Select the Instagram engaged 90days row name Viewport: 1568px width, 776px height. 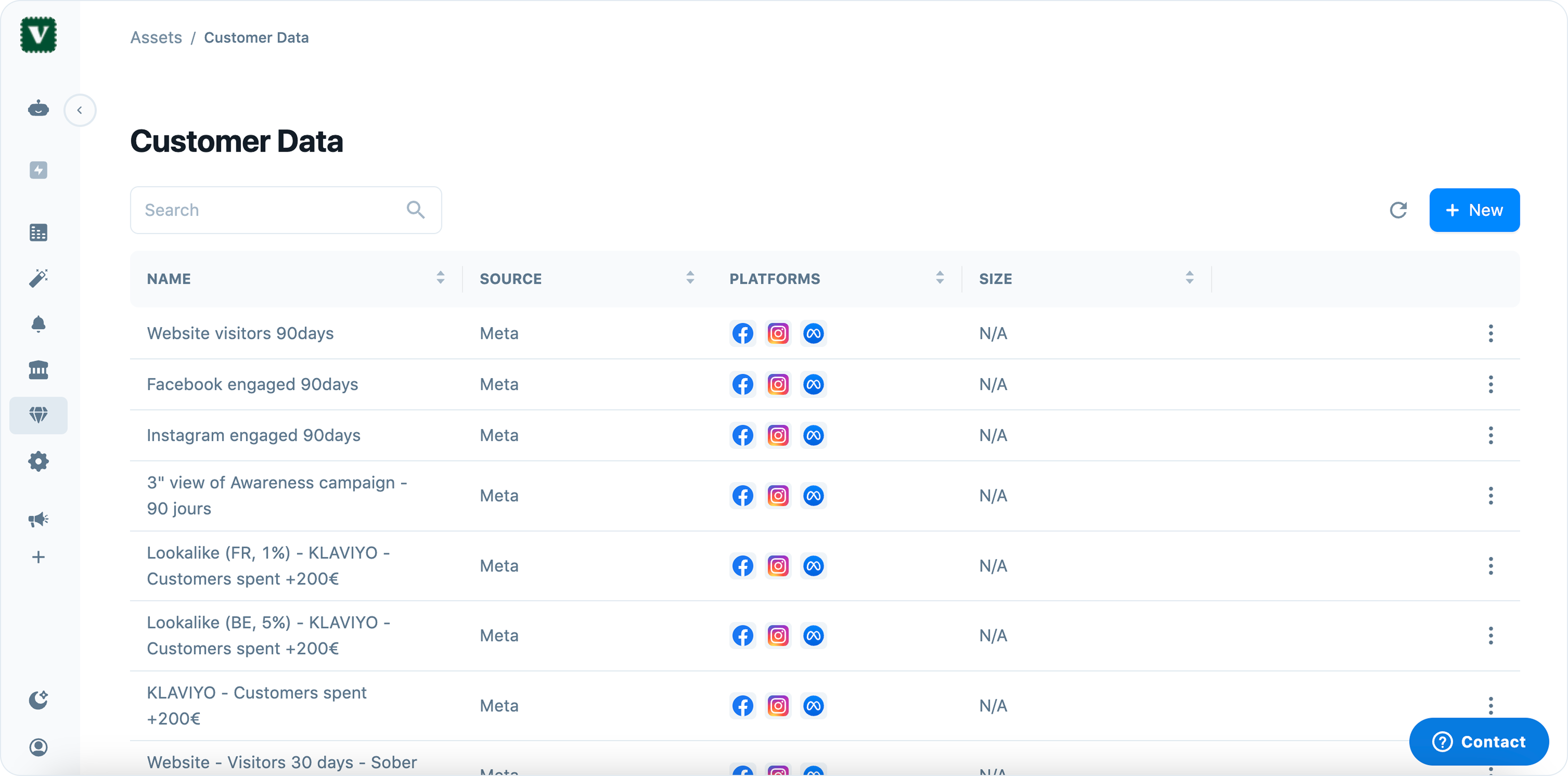tap(254, 435)
